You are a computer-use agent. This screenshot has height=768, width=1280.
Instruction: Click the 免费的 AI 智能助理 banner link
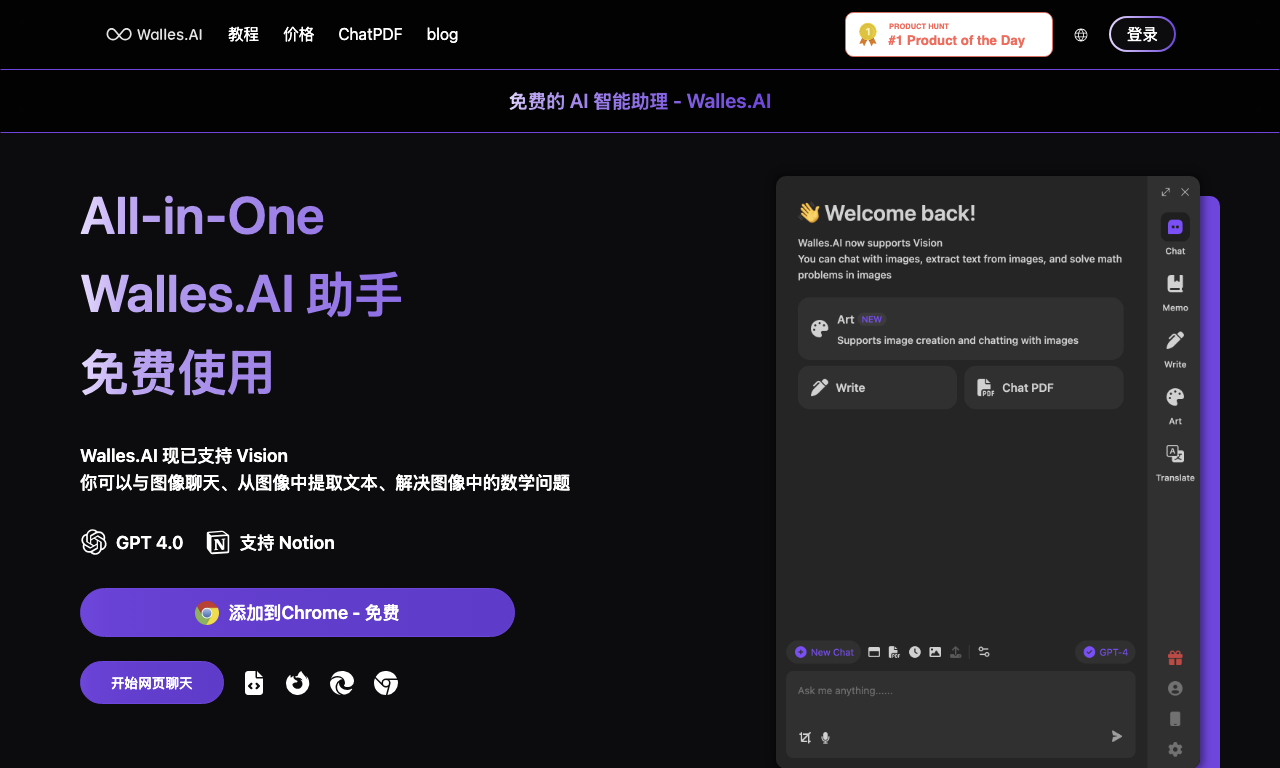click(640, 101)
